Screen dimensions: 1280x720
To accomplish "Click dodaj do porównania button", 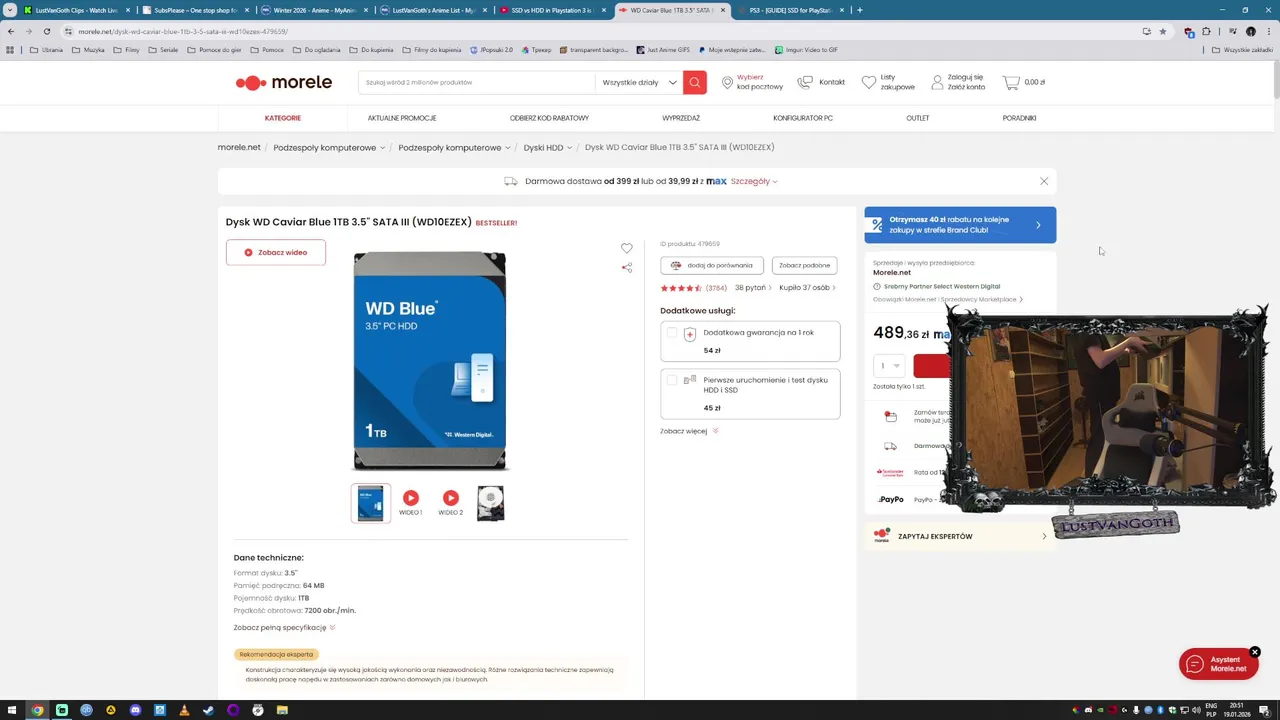I will pos(712,265).
